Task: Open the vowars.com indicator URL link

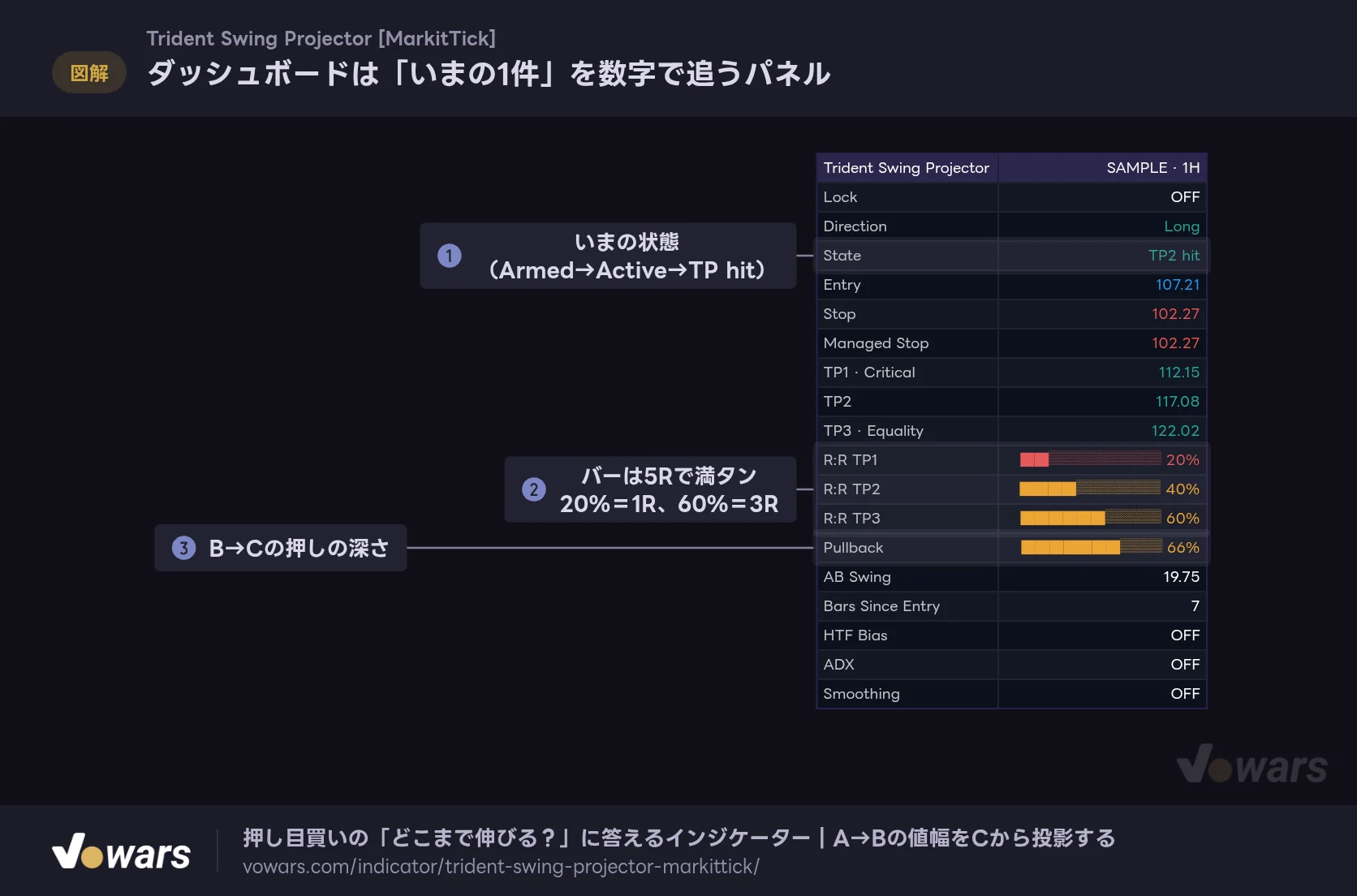Action: pos(501,867)
